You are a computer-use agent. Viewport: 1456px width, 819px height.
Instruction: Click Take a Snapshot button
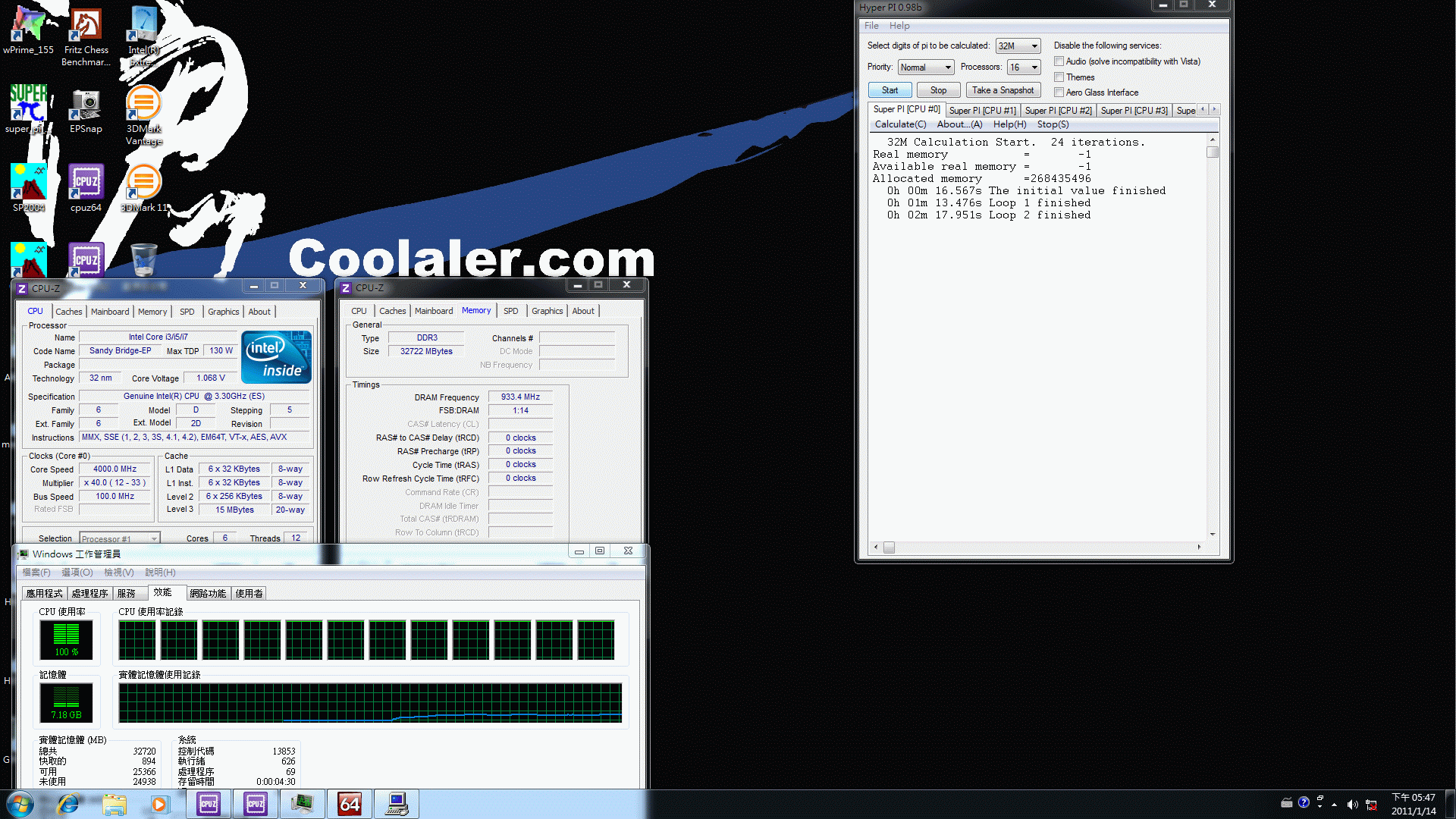pyautogui.click(x=1003, y=90)
